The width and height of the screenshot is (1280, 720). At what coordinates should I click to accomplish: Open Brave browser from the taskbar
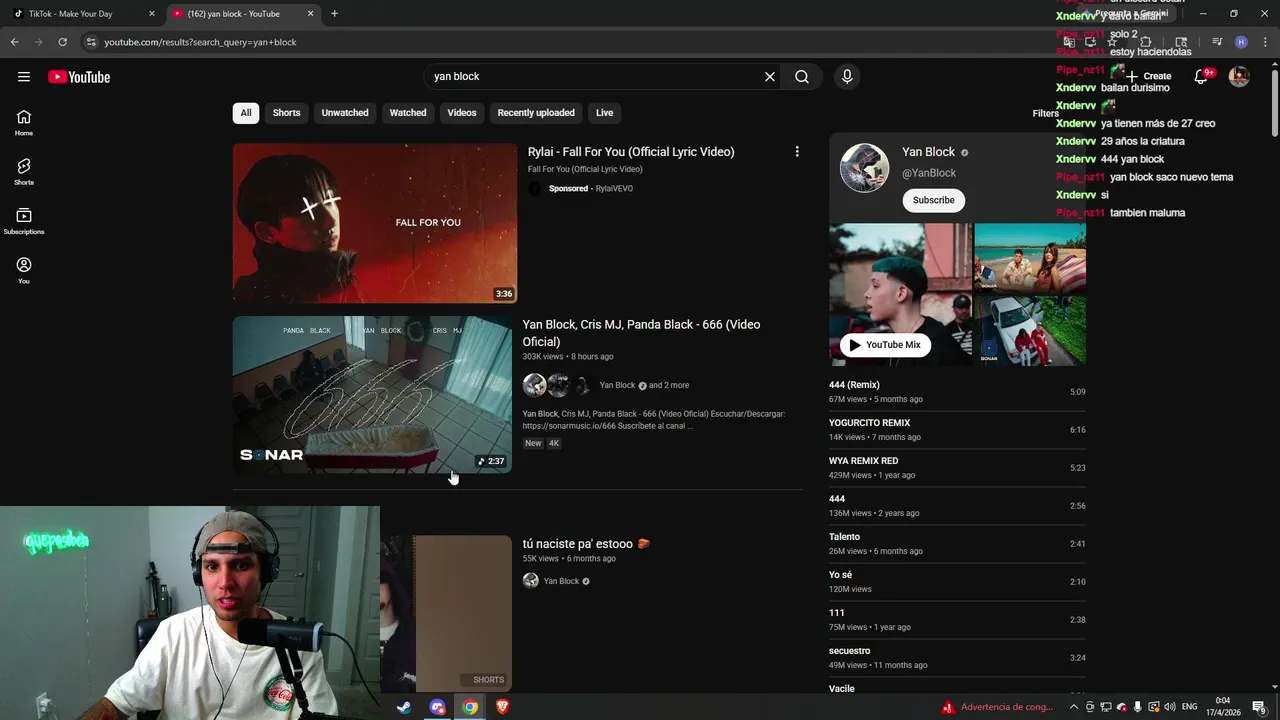(x=502, y=707)
